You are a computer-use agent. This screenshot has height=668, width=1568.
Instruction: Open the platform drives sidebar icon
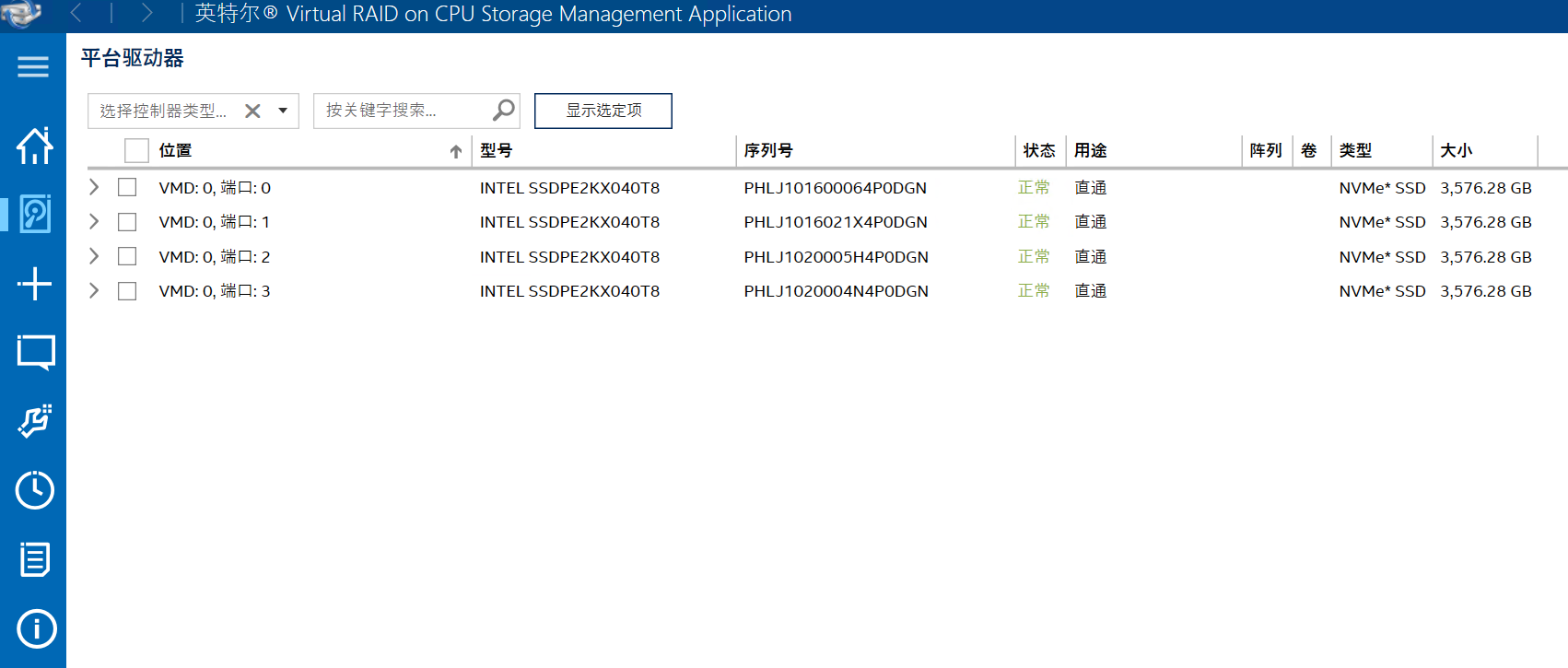(x=35, y=214)
